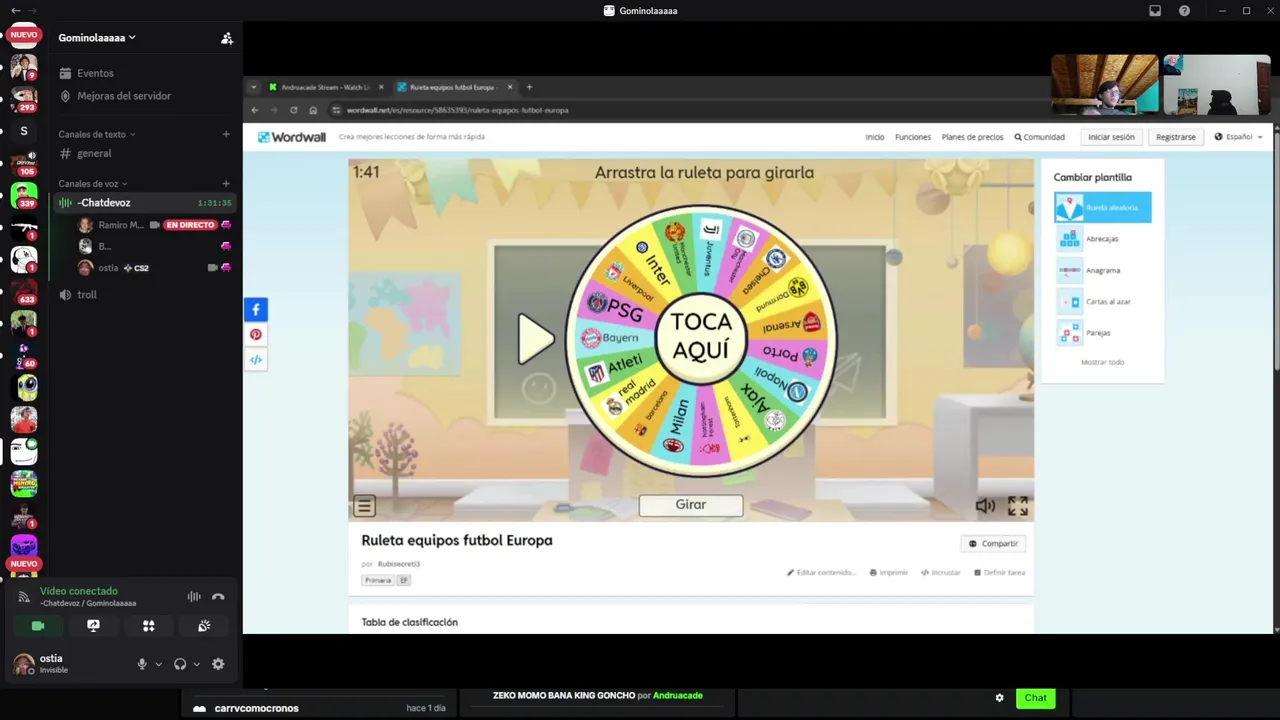Viewport: 1280px width, 720px height.
Task: Share on Facebook side button
Action: 256,310
